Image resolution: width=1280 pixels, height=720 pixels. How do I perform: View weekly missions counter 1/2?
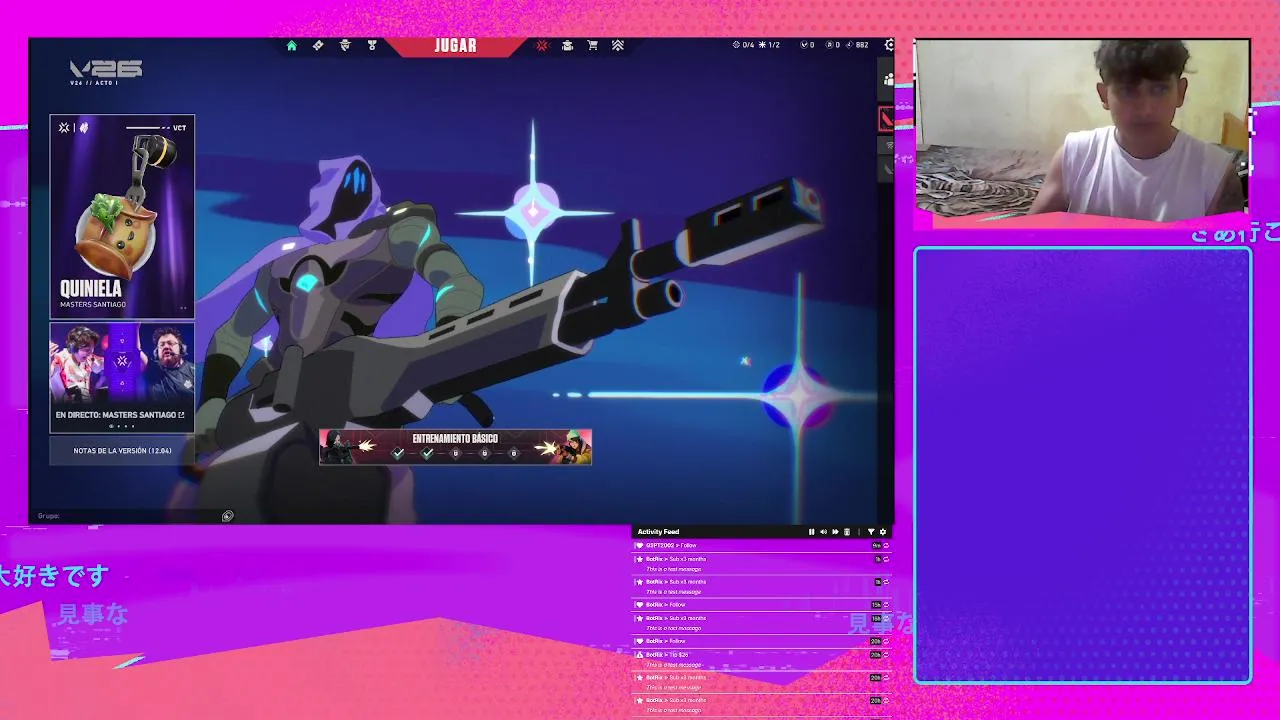769,45
